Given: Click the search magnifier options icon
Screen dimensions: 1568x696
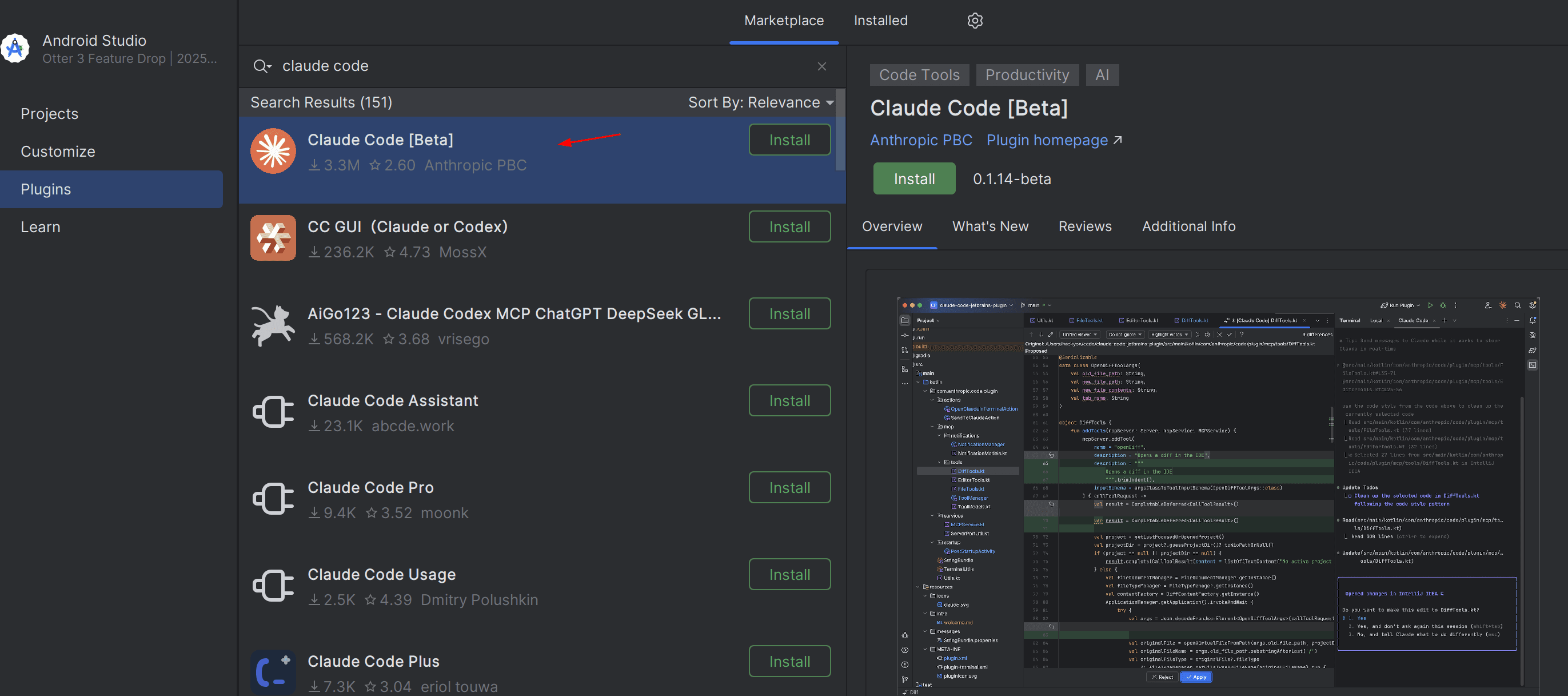Looking at the screenshot, I should tap(262, 66).
